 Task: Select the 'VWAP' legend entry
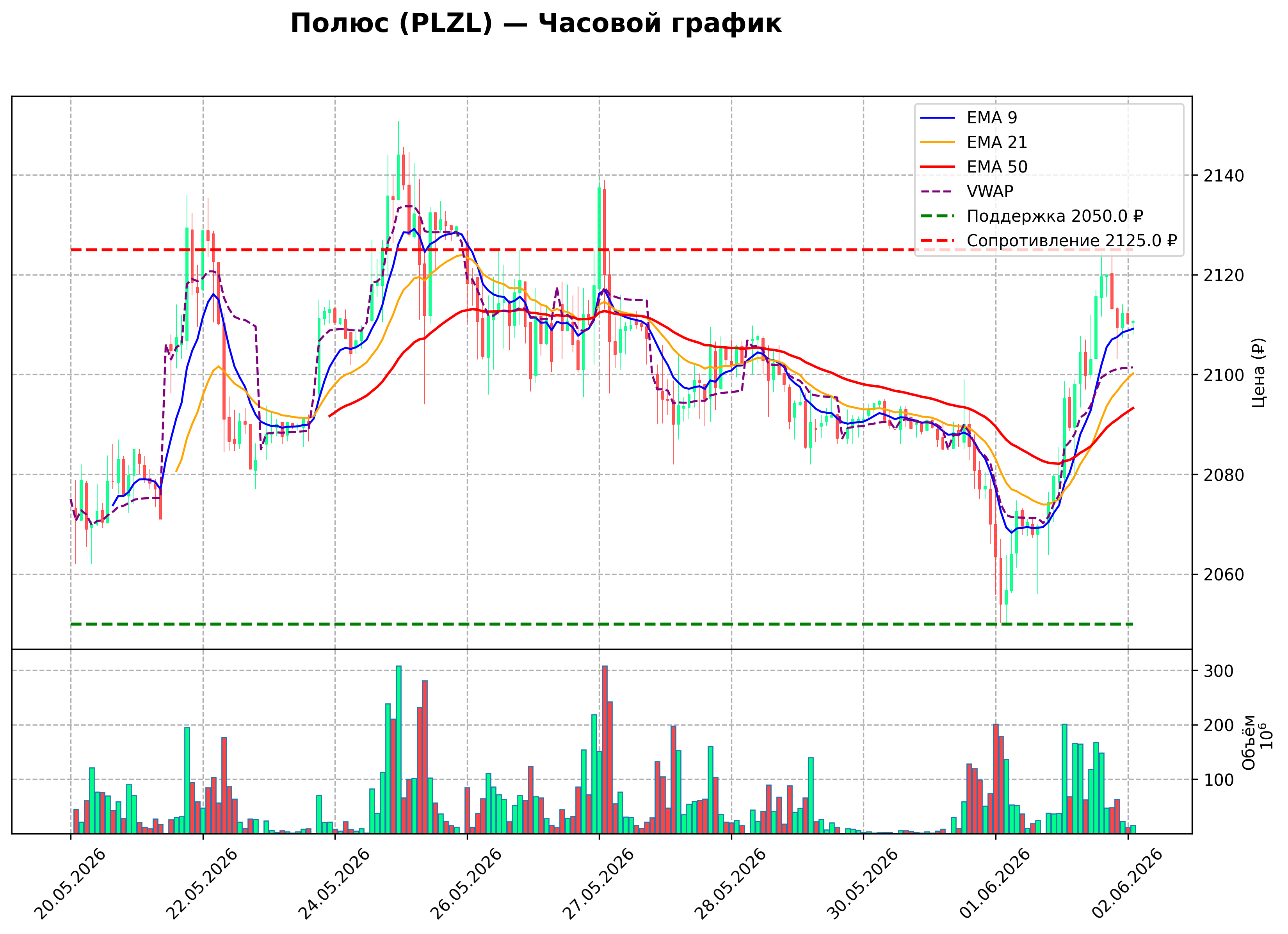click(966, 191)
